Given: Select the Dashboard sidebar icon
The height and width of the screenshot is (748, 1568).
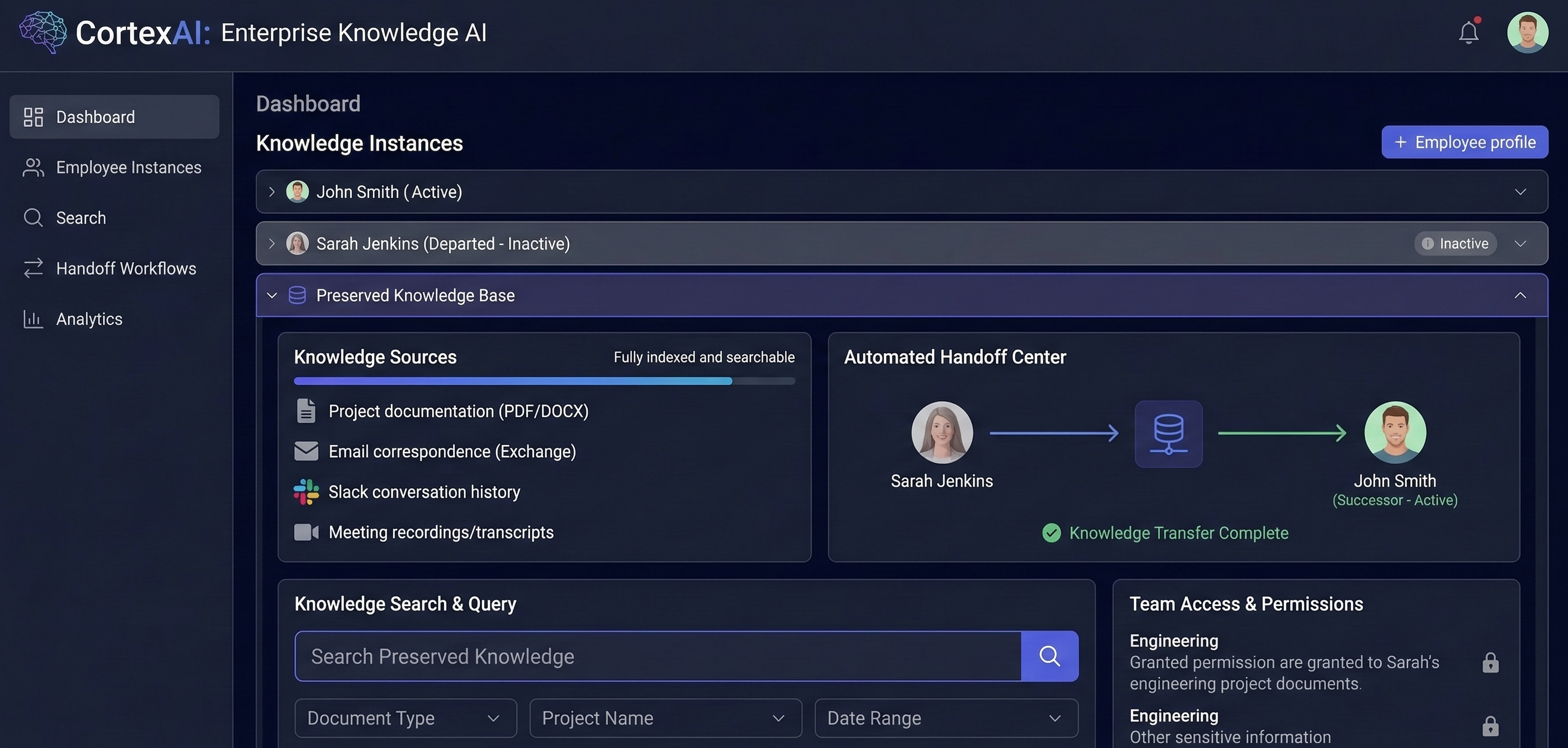Looking at the screenshot, I should (33, 116).
